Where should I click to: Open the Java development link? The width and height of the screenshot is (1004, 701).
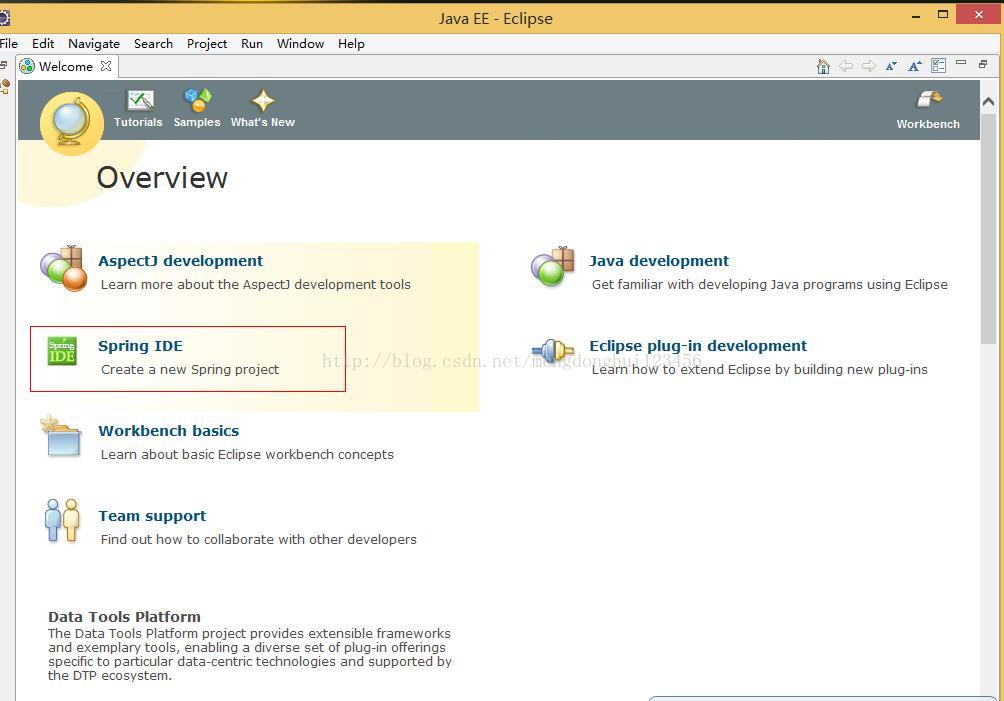pyautogui.click(x=659, y=261)
